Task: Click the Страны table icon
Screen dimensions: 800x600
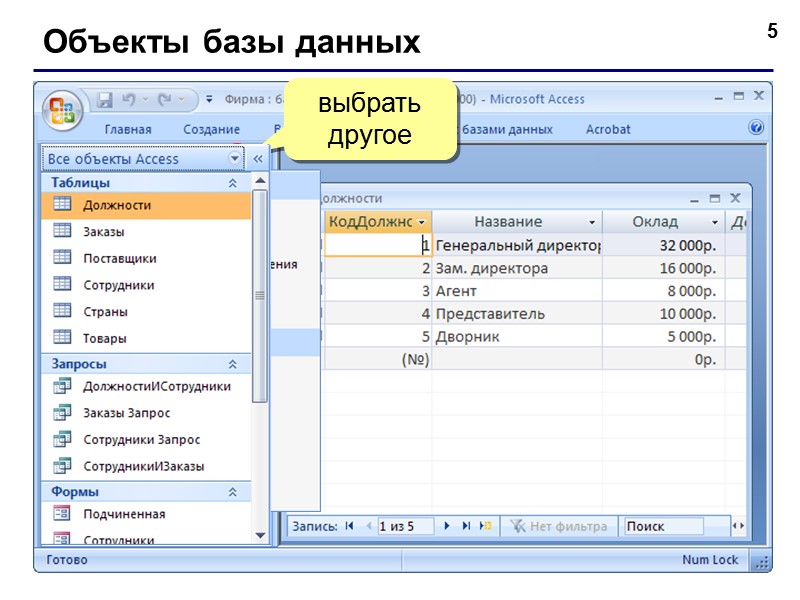Action: (62, 310)
